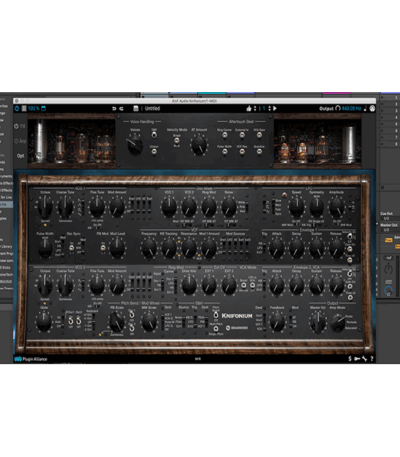Image resolution: width=400 pixels, height=457 pixels.
Task: Flip the External In aftertouch switch
Action: (x=242, y=135)
